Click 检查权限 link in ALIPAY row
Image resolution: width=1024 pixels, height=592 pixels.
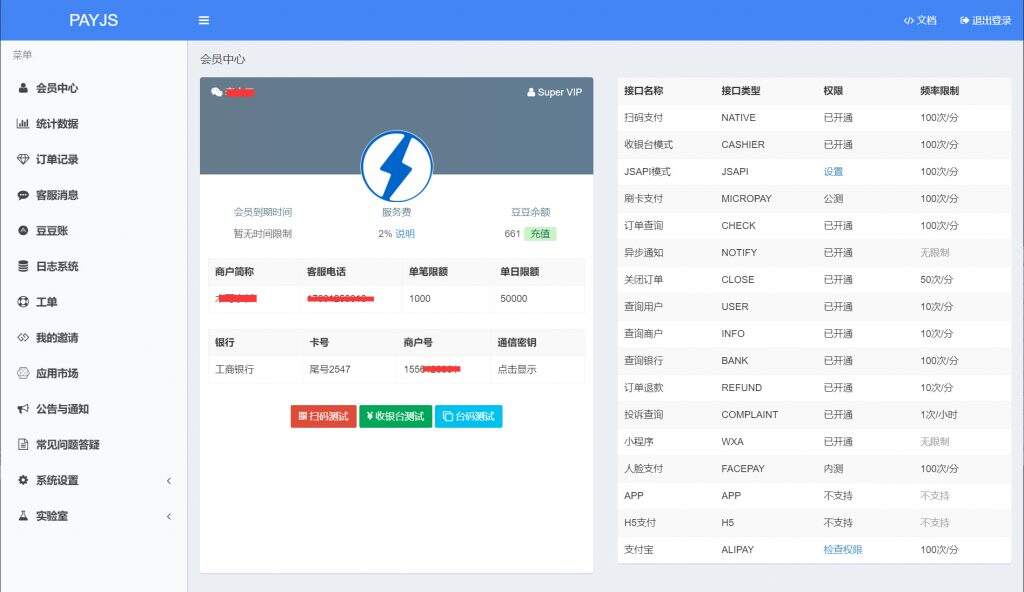(x=843, y=550)
